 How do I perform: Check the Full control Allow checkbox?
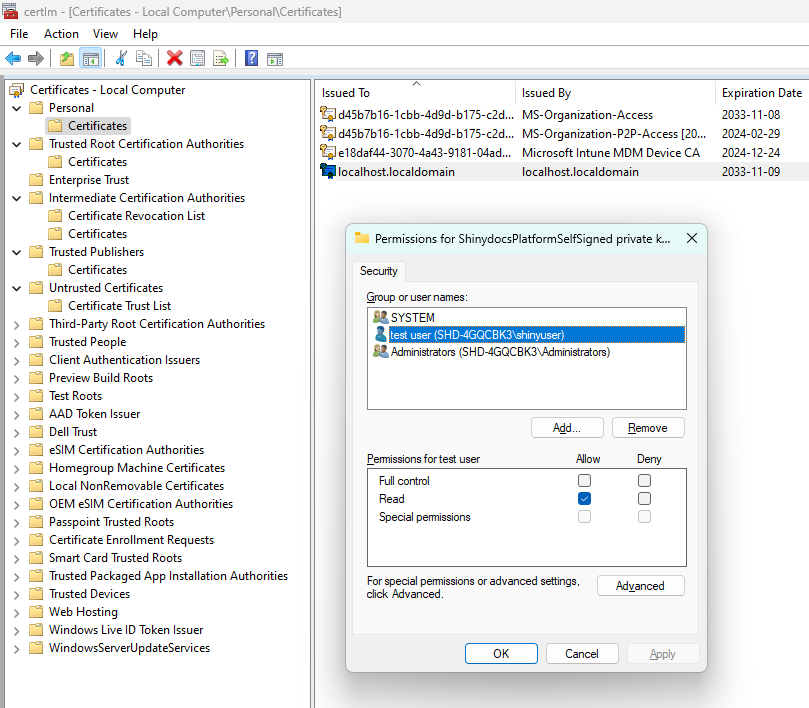[584, 481]
